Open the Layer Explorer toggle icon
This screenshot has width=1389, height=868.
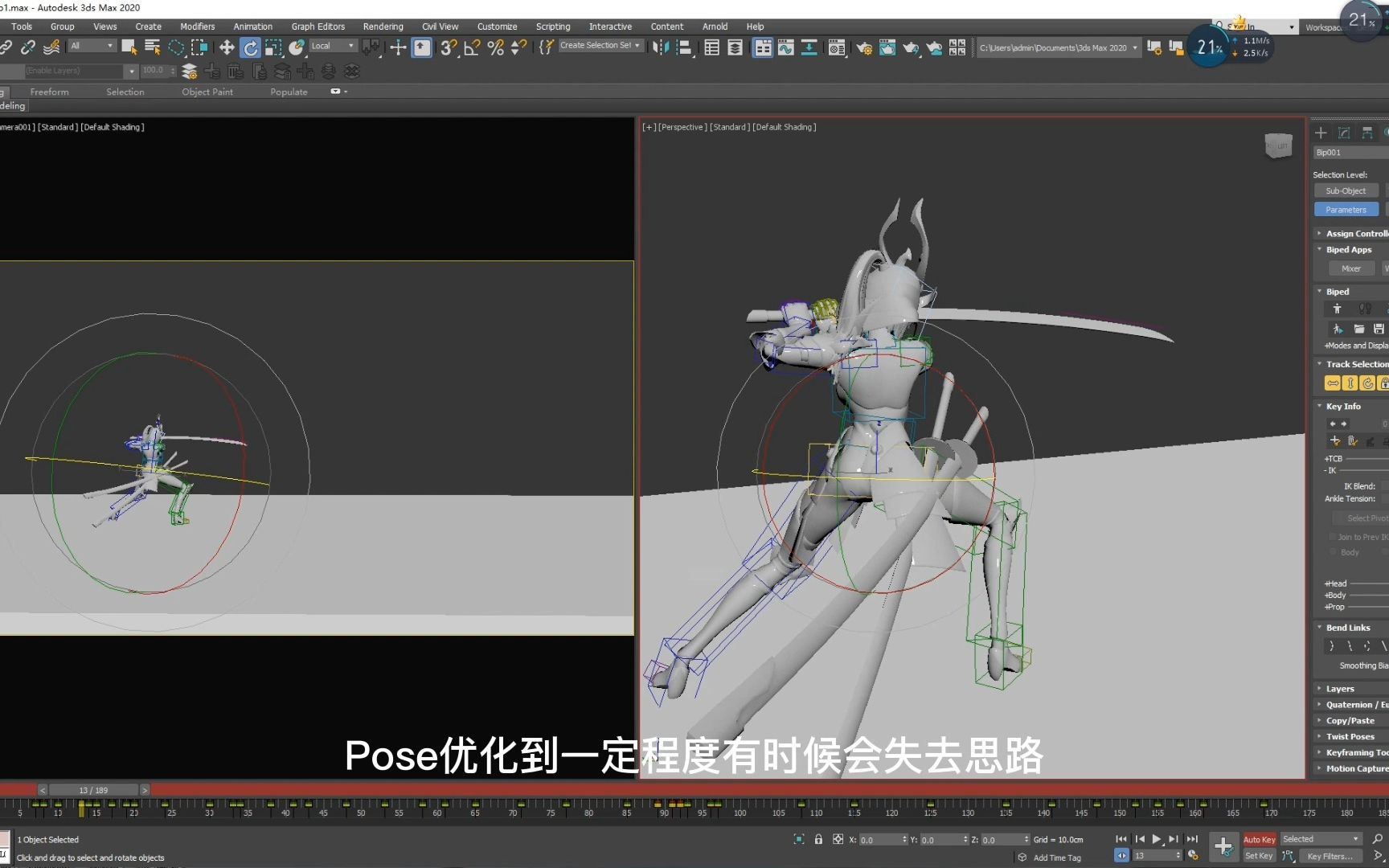735,47
